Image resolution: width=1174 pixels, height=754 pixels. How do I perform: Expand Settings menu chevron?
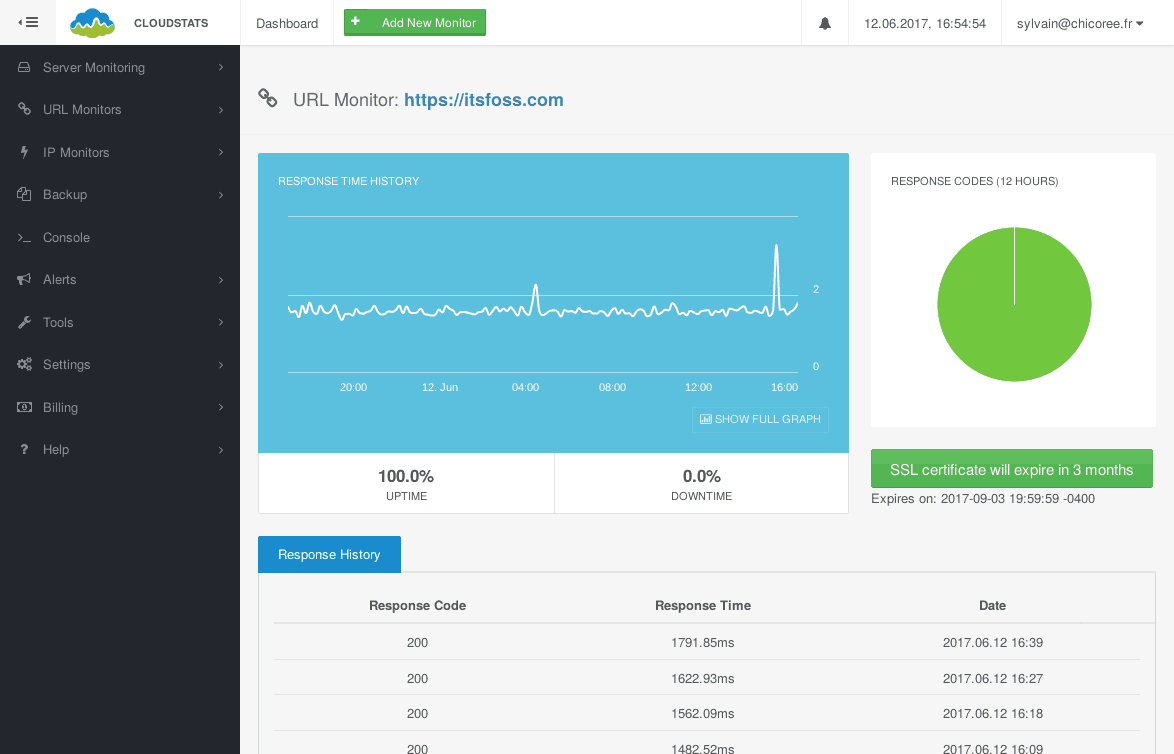click(221, 365)
